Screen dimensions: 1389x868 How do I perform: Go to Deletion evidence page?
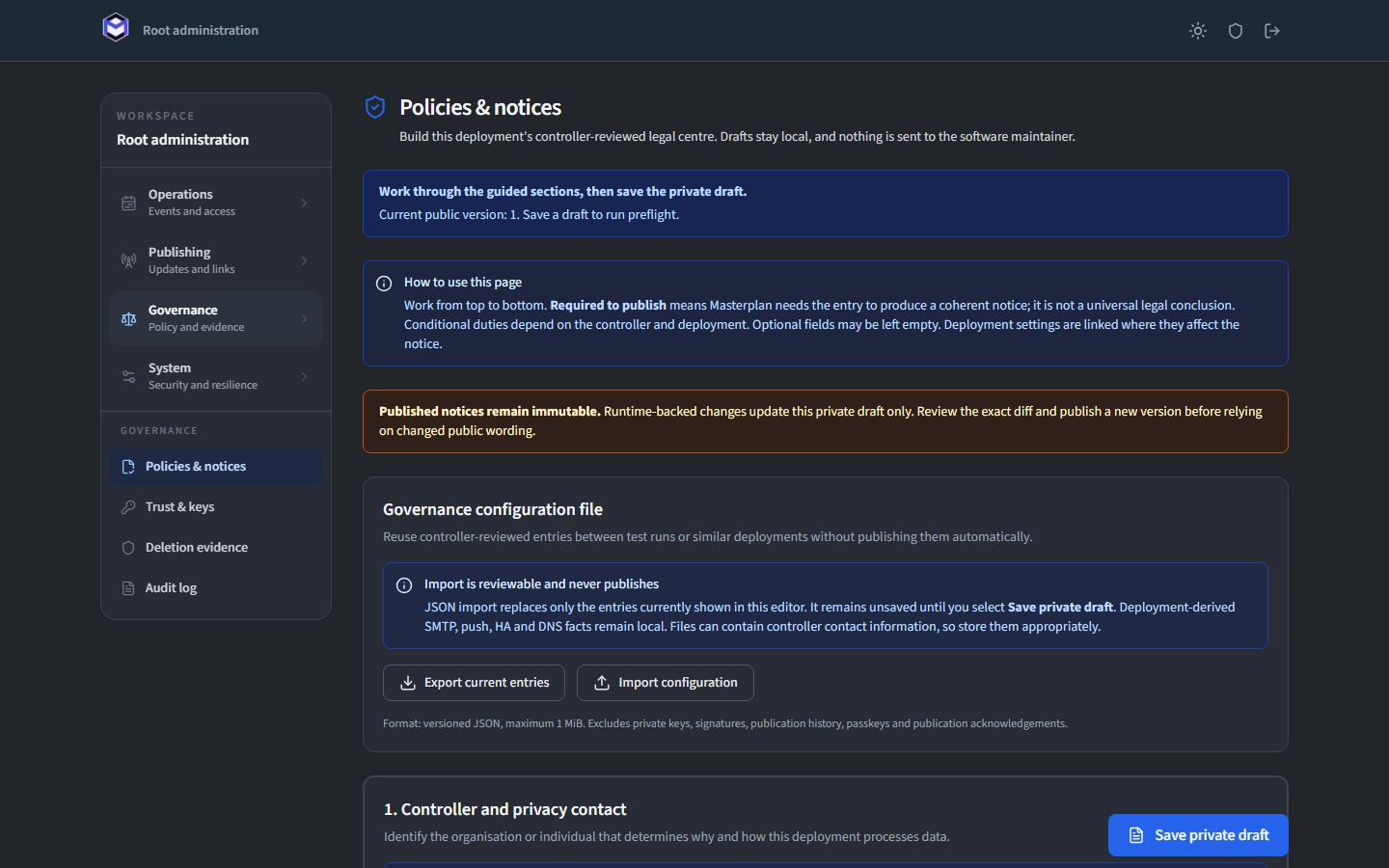216,548
